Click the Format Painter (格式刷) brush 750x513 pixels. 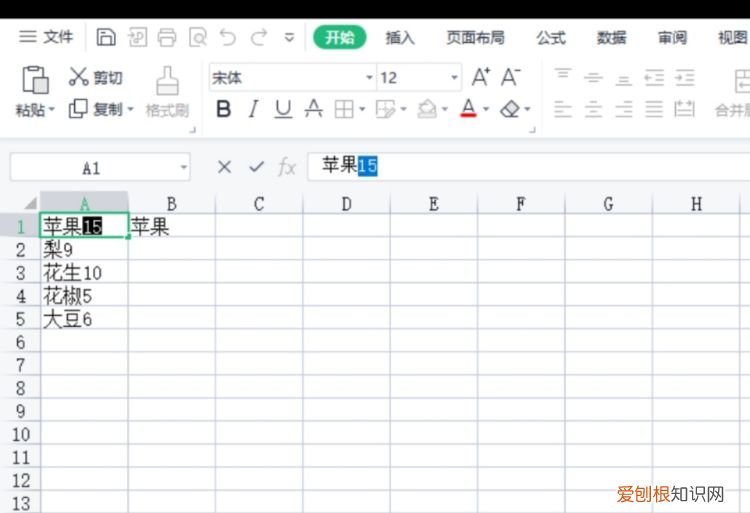tap(167, 91)
